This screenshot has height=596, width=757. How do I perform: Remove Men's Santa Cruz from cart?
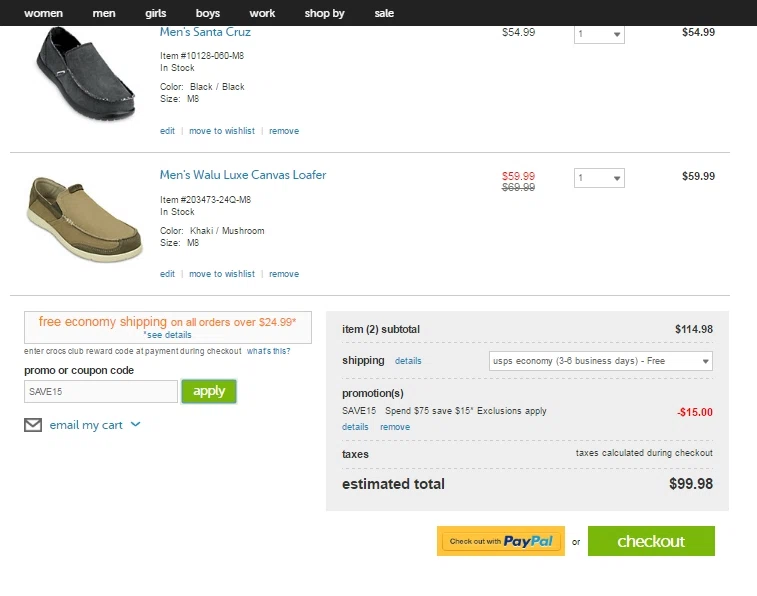point(284,131)
